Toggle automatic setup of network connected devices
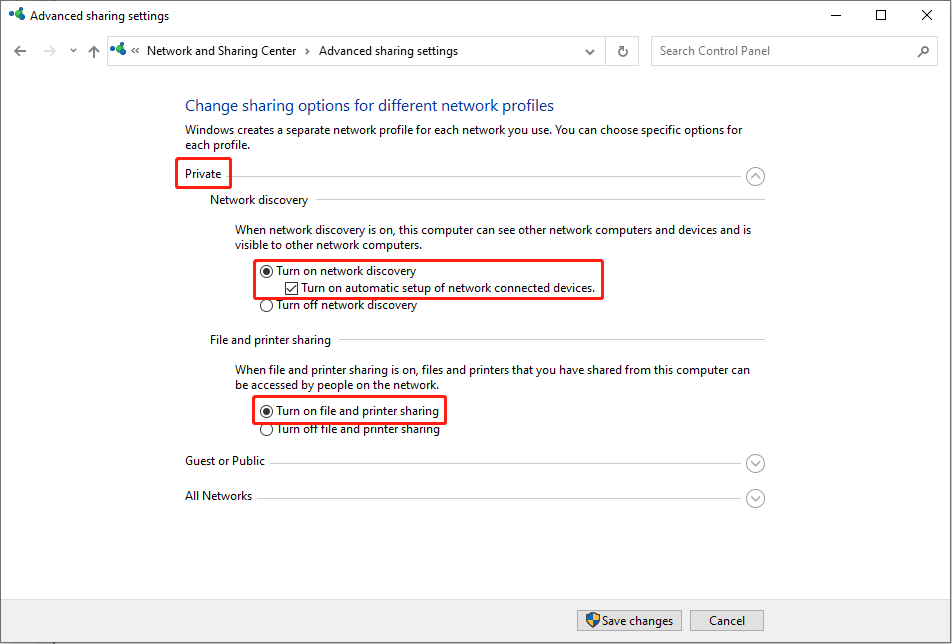 coord(291,288)
